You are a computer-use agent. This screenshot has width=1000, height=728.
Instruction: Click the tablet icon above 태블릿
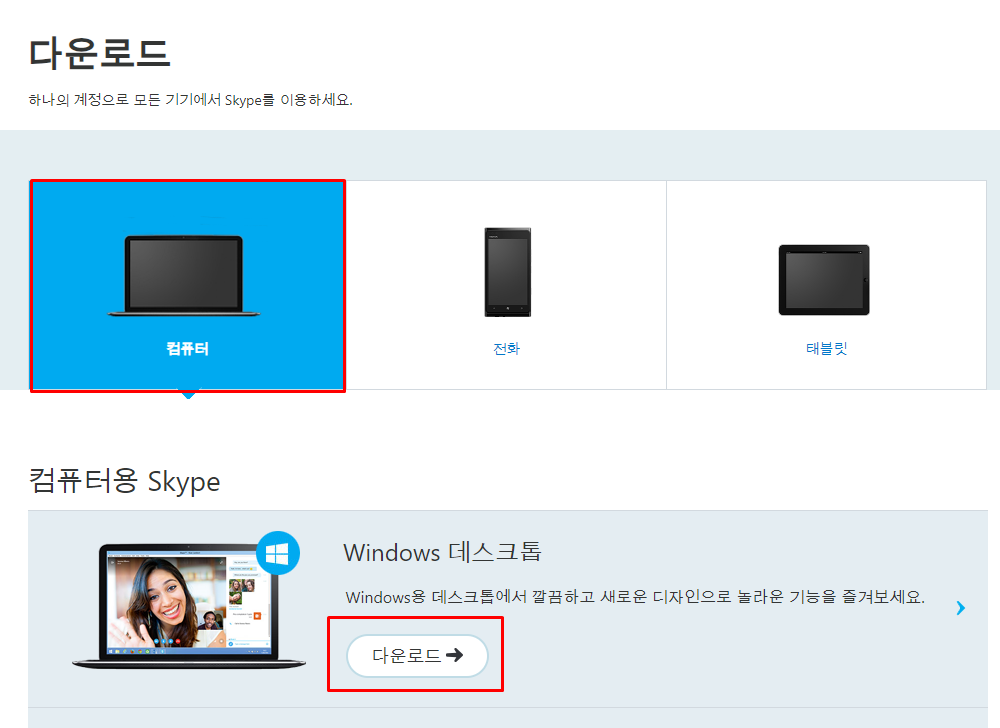(824, 280)
